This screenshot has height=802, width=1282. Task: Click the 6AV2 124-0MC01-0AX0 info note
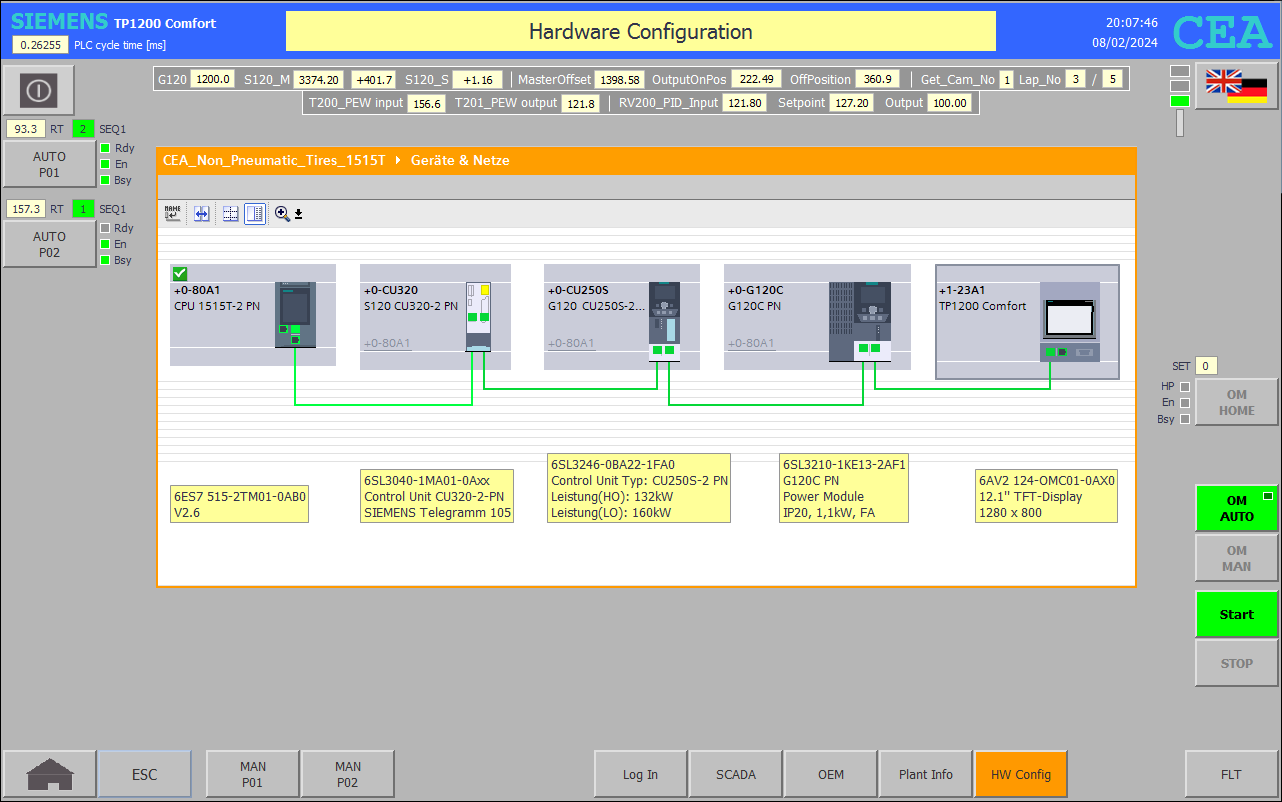[1046, 496]
